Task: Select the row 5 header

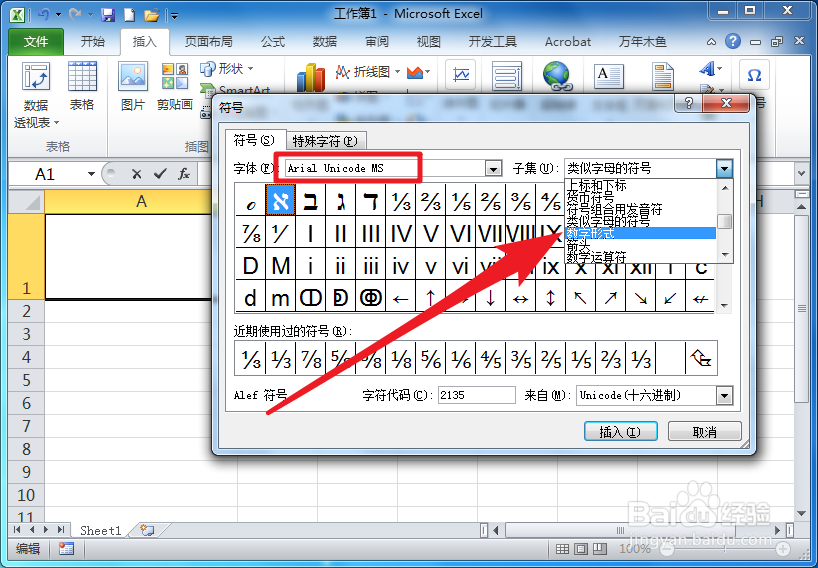Action: coord(26,380)
